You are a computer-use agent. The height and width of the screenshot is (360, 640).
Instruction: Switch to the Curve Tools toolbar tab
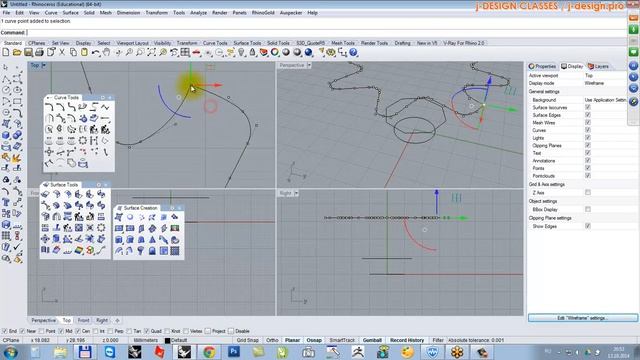(x=215, y=43)
